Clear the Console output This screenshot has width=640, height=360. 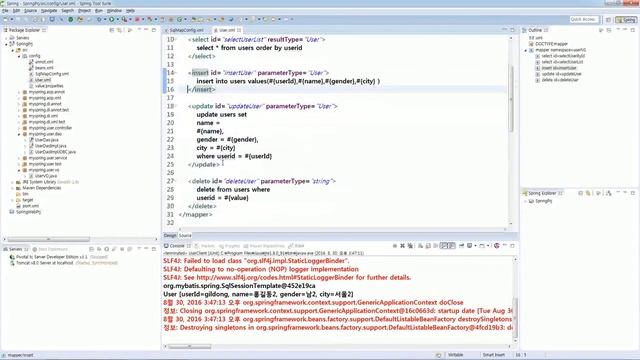(420, 246)
